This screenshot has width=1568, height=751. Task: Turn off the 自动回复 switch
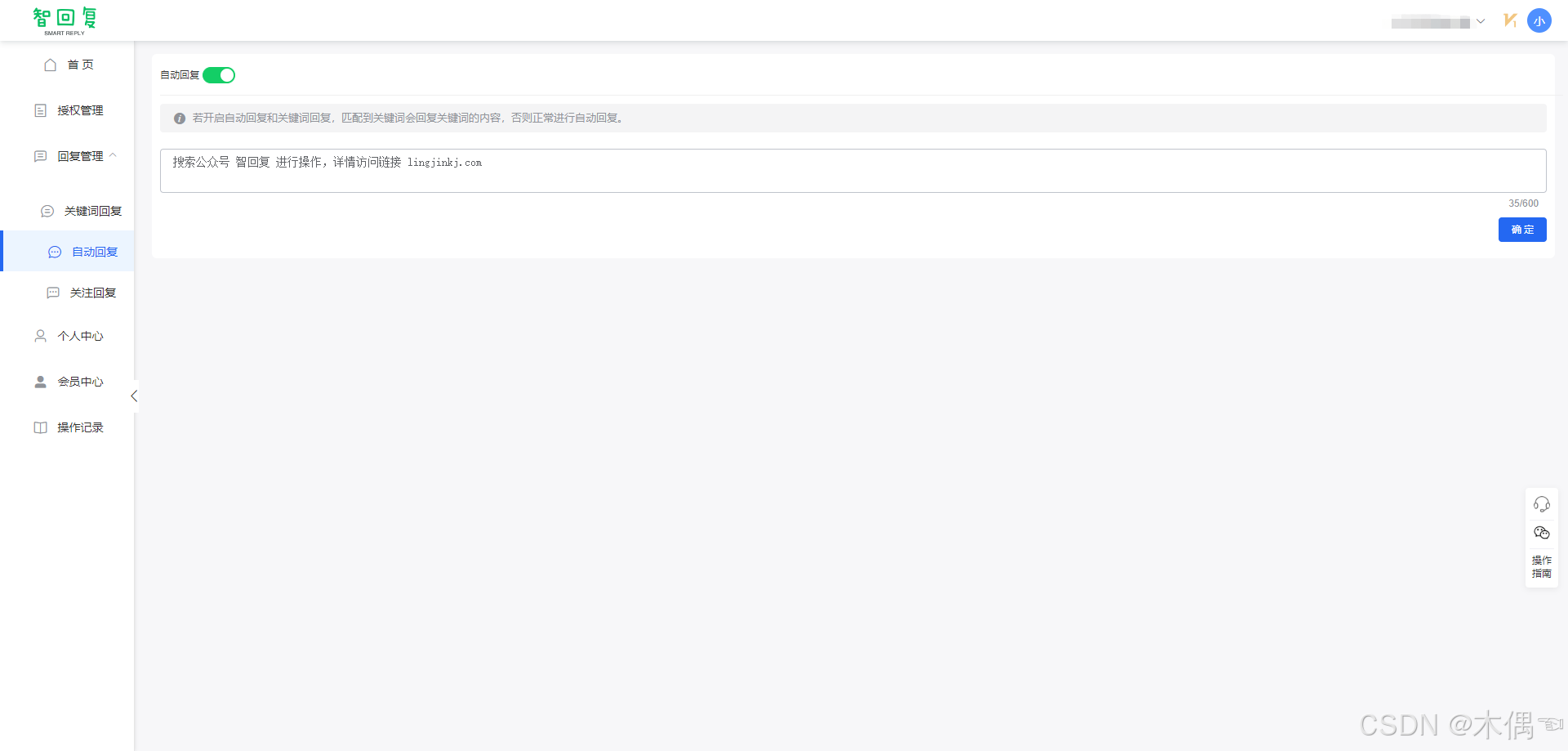[x=219, y=75]
